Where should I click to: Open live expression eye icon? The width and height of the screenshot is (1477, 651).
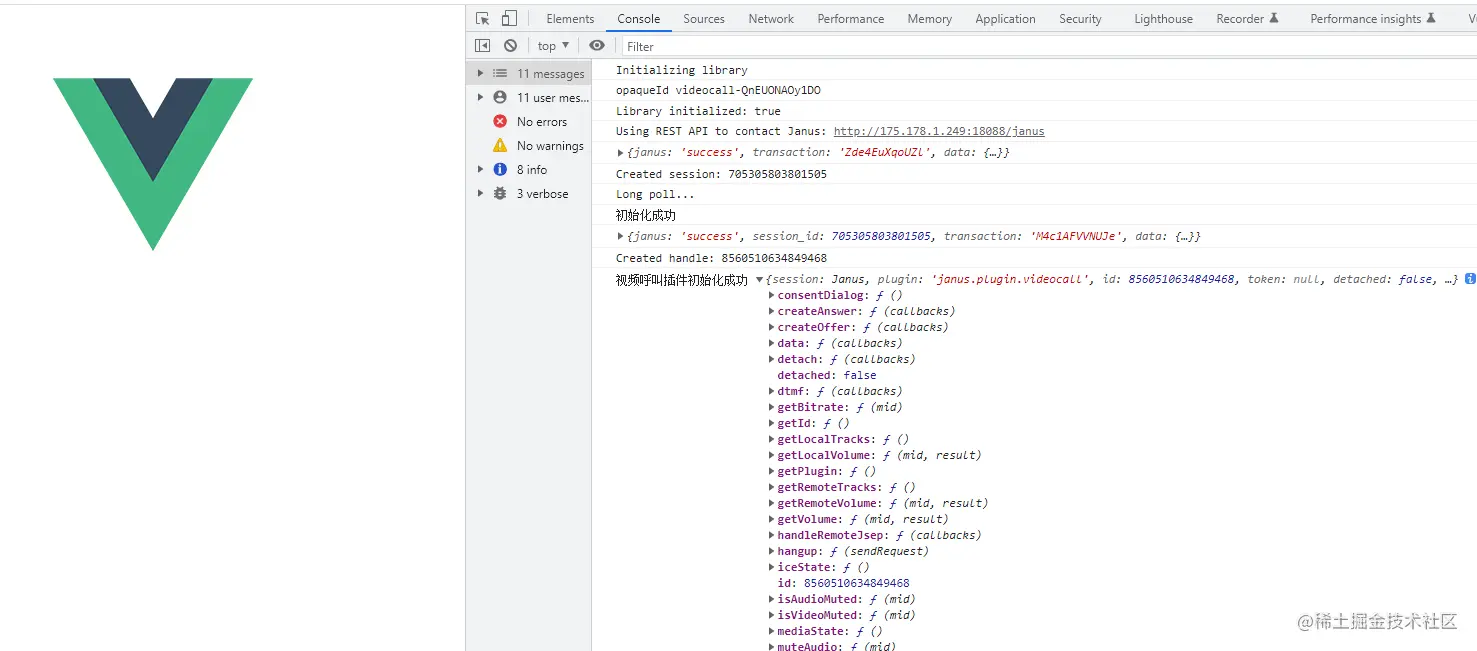pyautogui.click(x=597, y=46)
